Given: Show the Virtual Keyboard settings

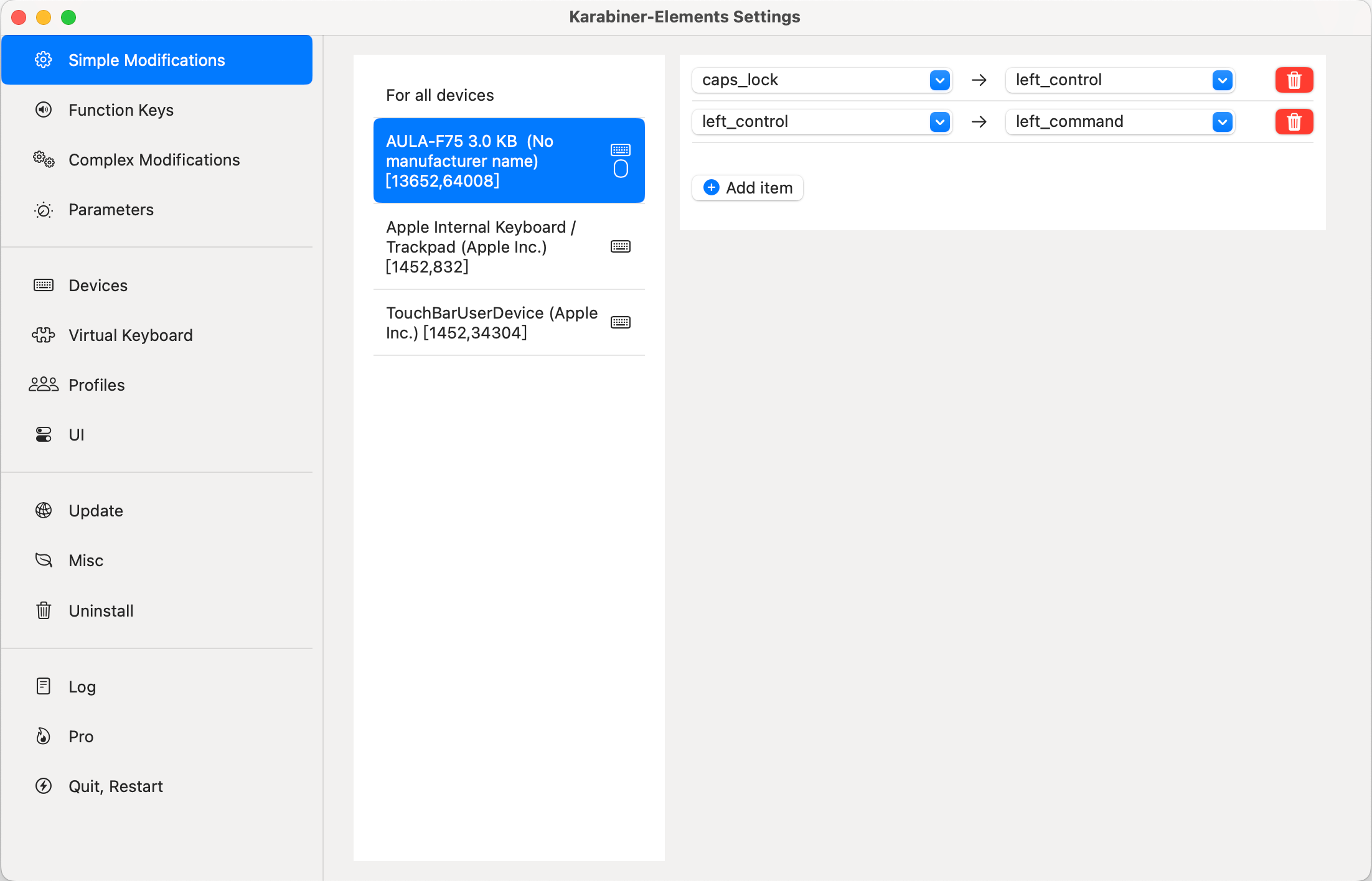Looking at the screenshot, I should [x=157, y=335].
